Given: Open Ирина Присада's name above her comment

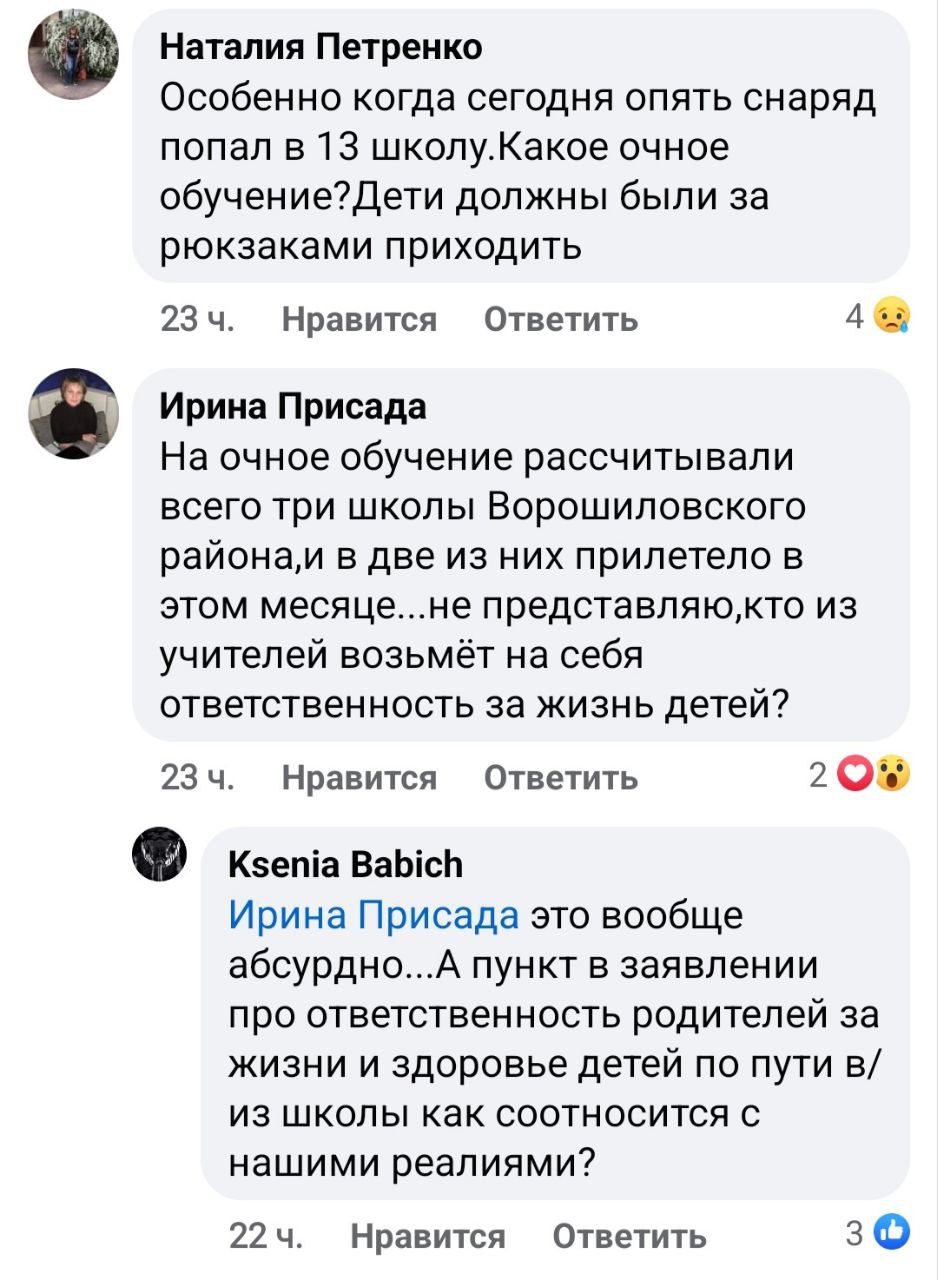Looking at the screenshot, I should click(293, 406).
